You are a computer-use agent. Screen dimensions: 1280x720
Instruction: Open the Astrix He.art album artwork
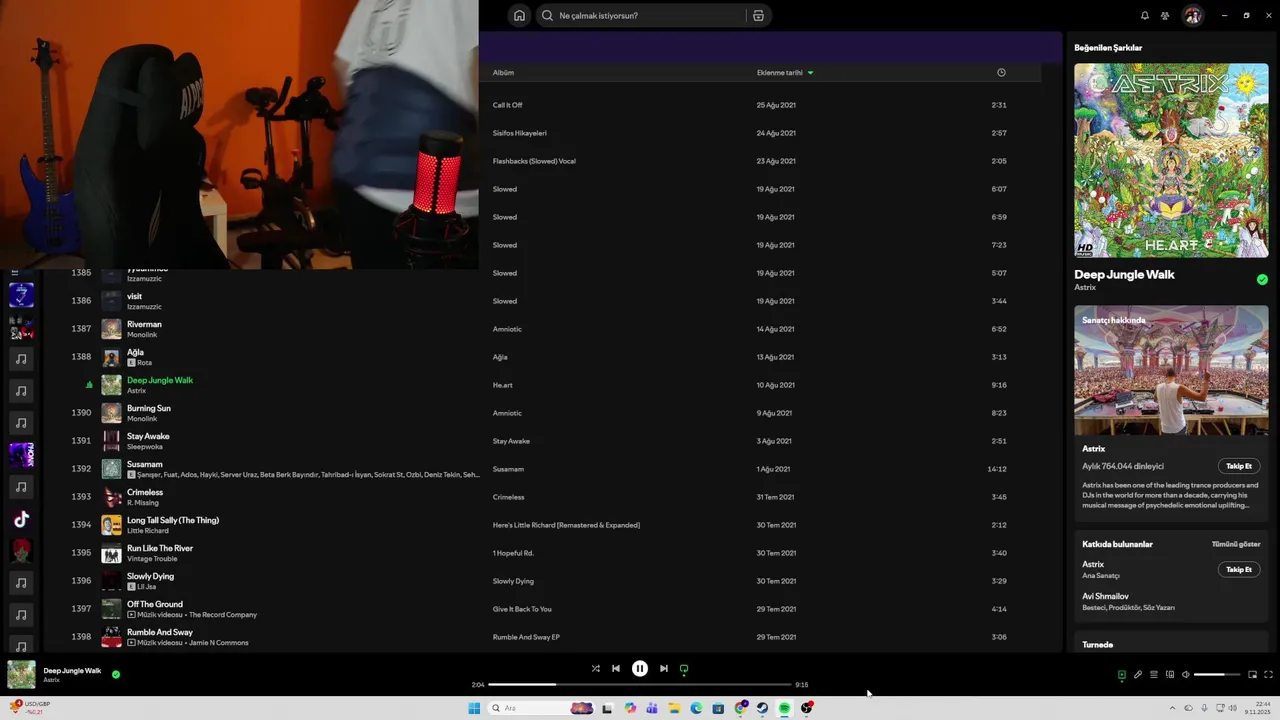pyautogui.click(x=1171, y=161)
